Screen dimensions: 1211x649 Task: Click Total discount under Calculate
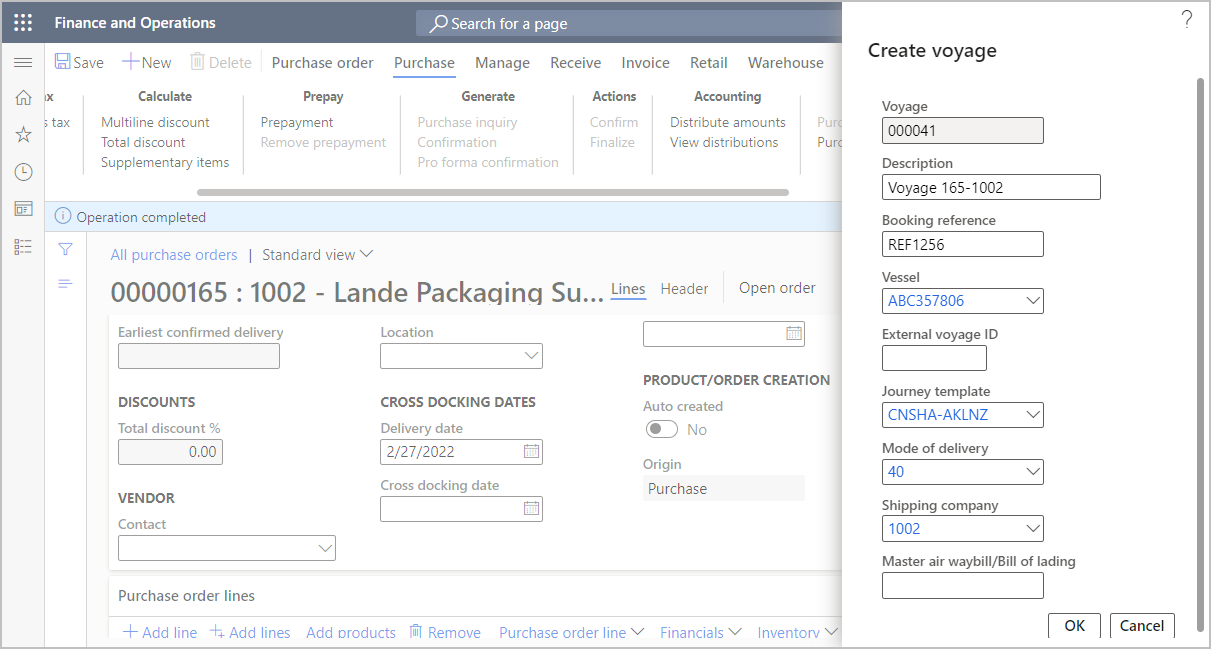coord(143,142)
